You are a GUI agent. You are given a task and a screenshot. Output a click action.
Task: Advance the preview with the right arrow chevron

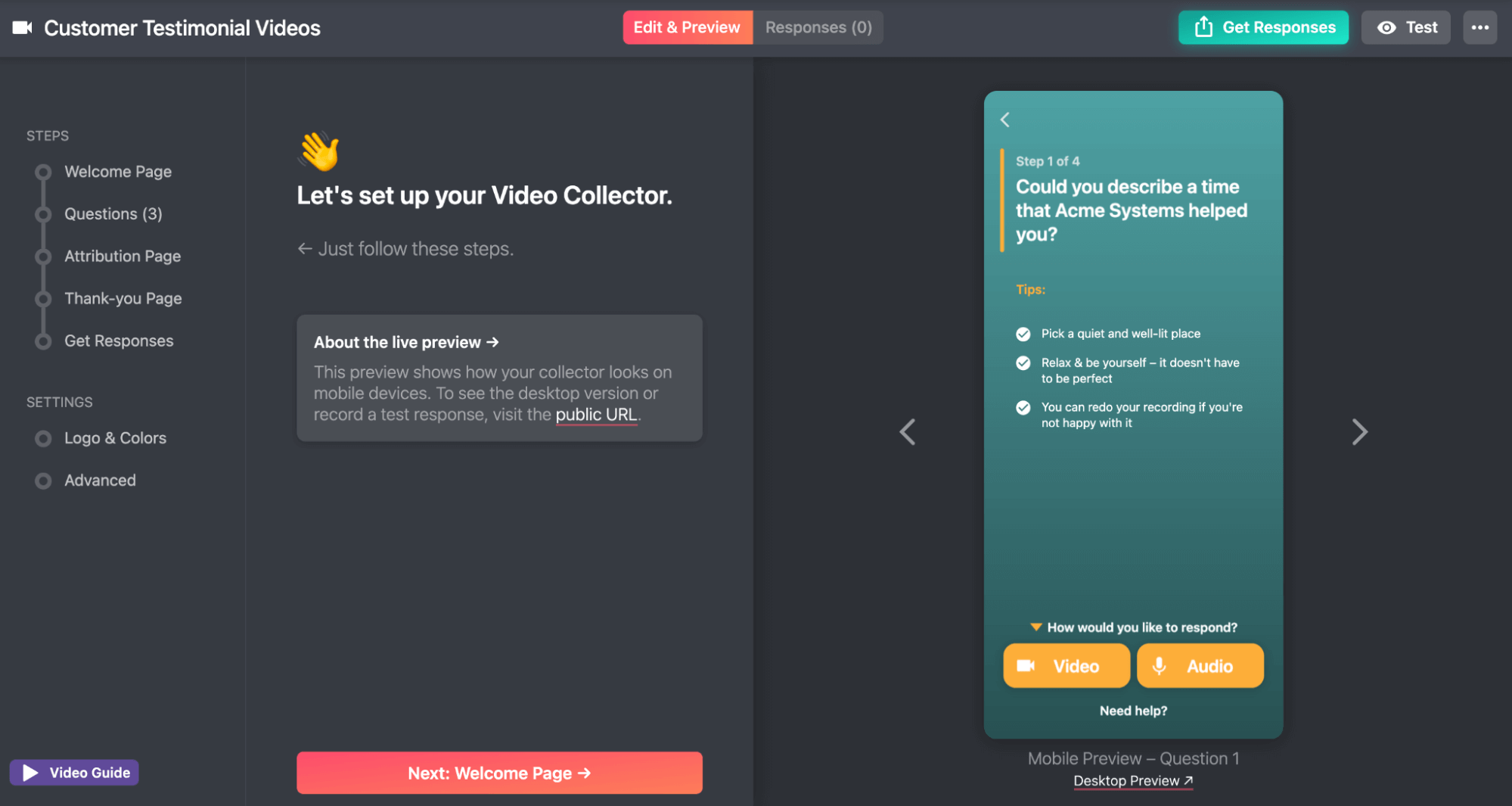(1359, 431)
